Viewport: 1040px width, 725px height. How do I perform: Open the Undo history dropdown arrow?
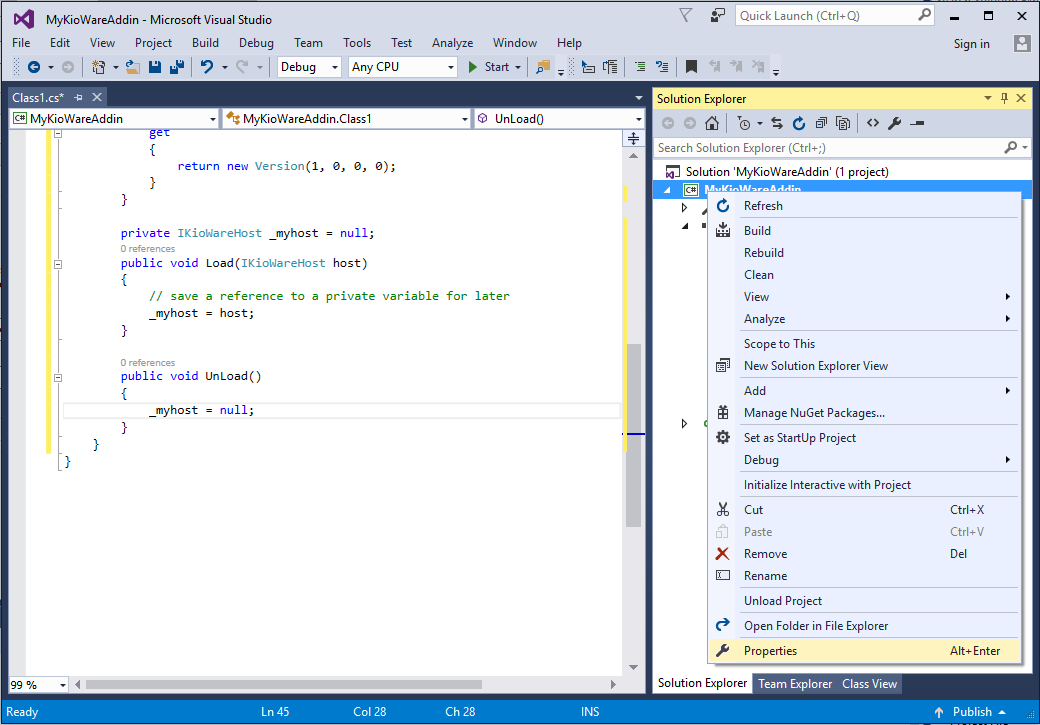coord(225,67)
